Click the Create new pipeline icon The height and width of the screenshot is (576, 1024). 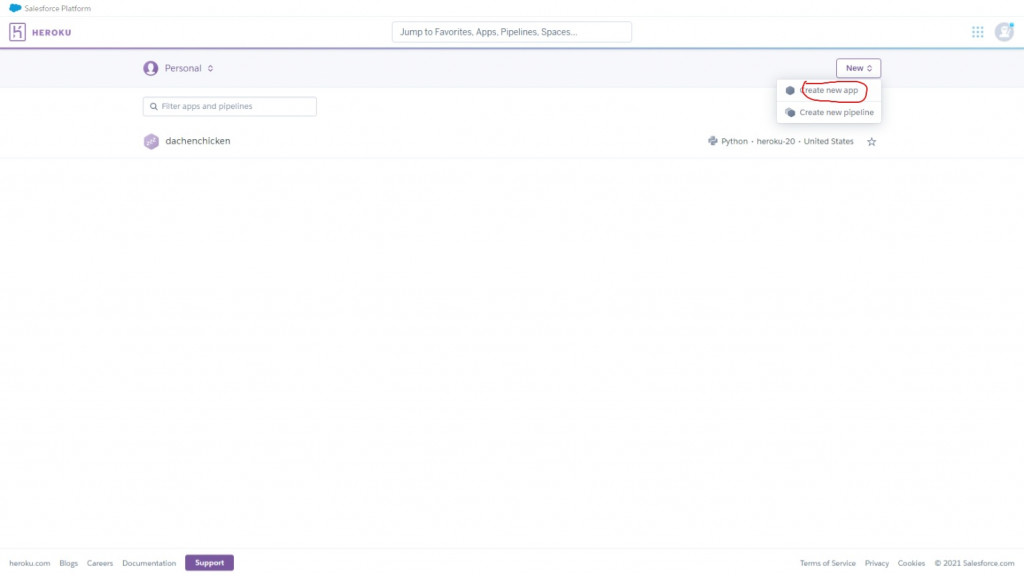click(x=790, y=112)
